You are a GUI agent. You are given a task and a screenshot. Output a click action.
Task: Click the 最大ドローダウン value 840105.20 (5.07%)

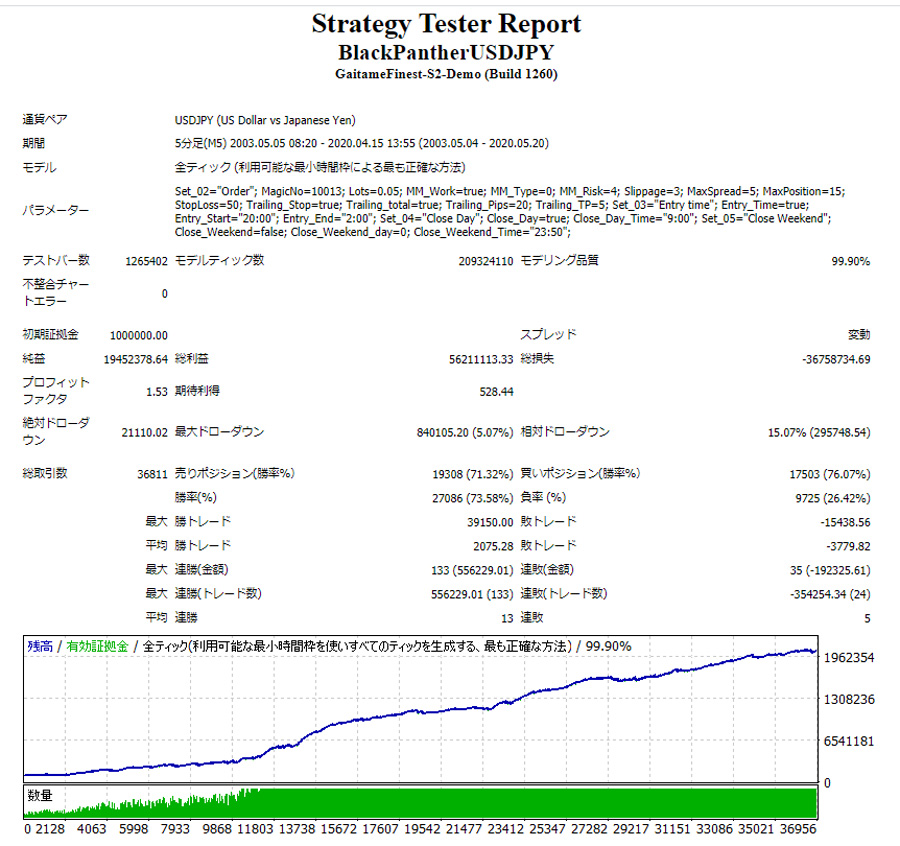point(465,433)
